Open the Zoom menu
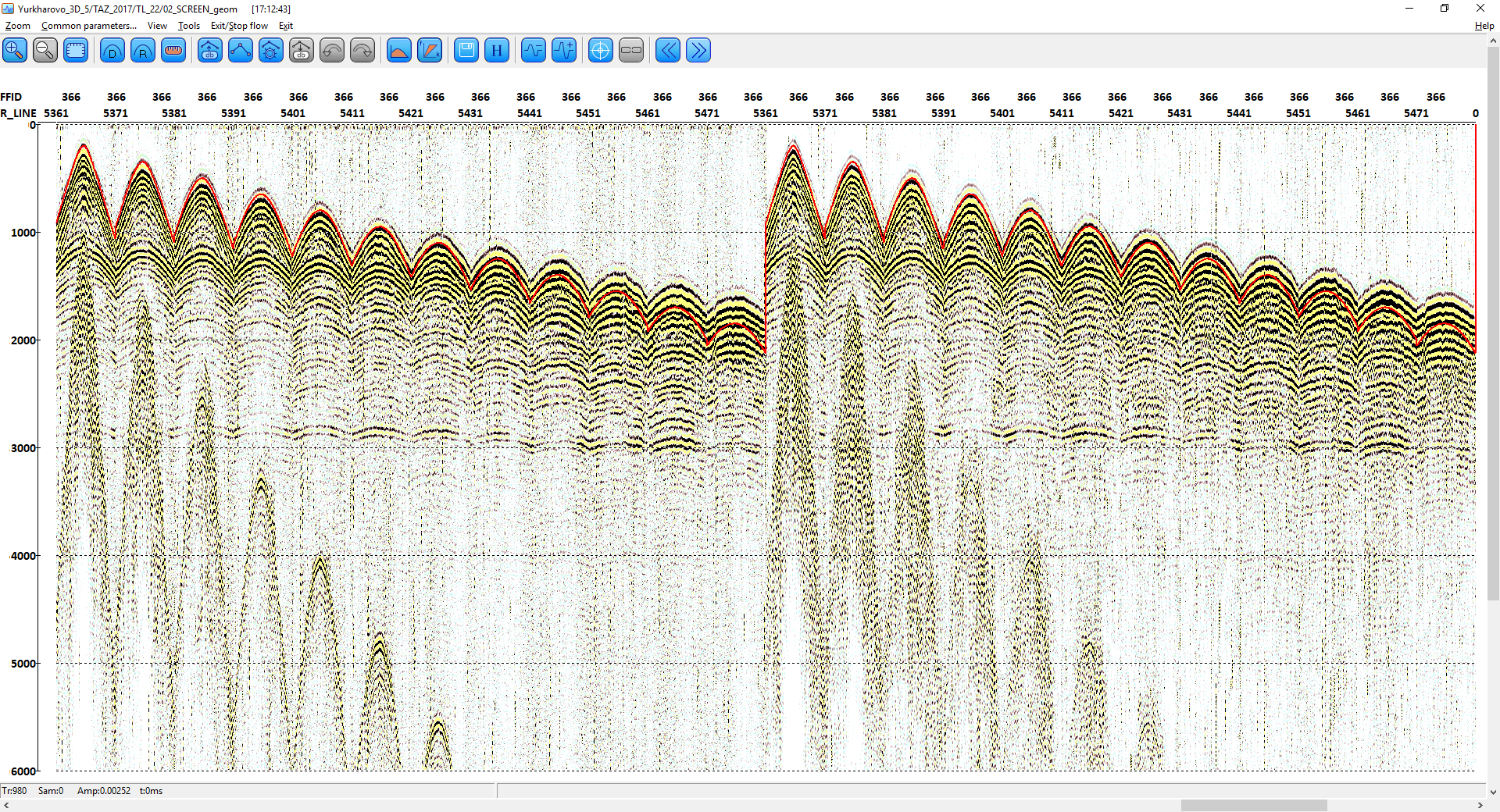The image size is (1500, 812). (x=18, y=26)
